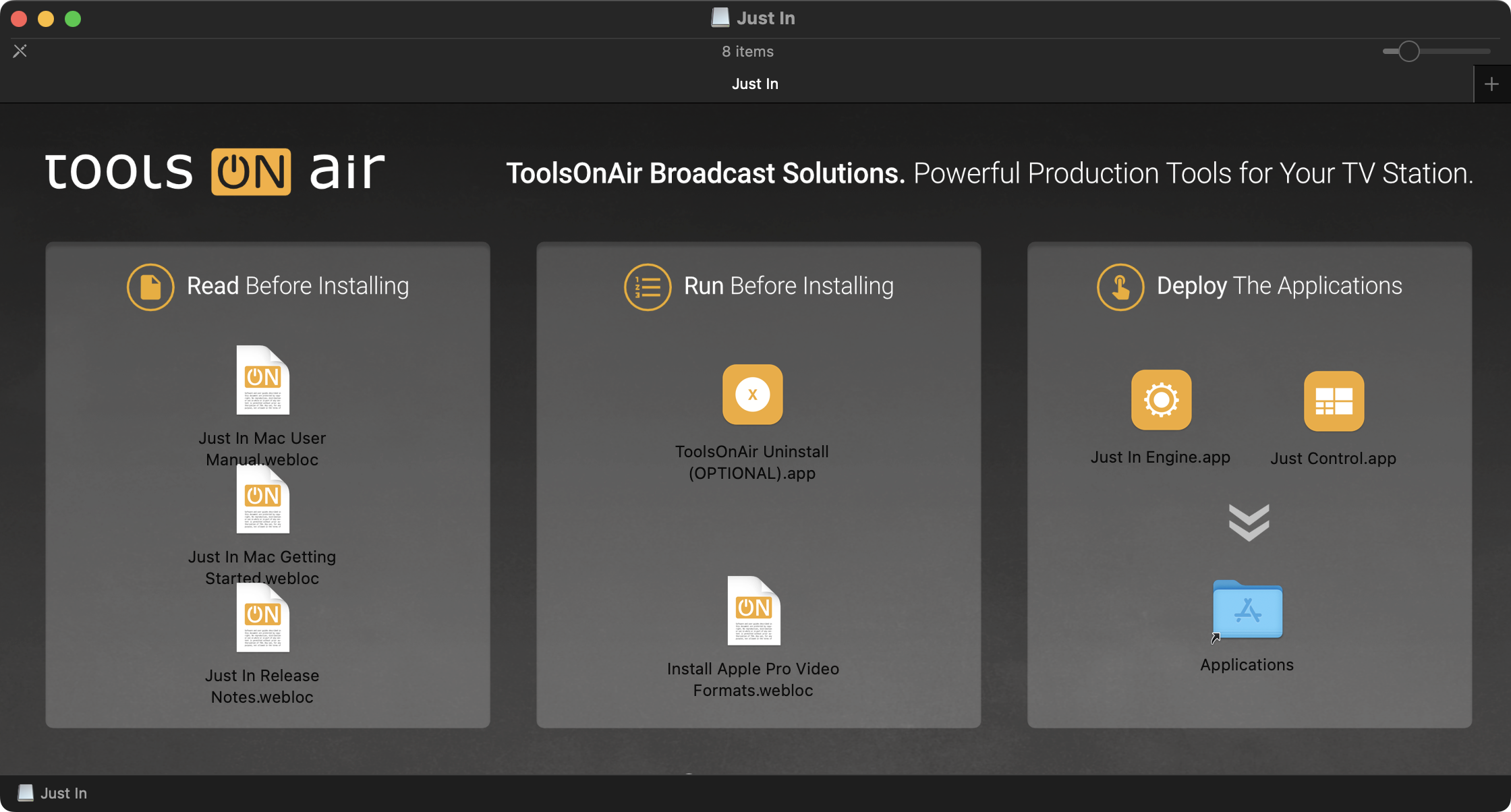Image resolution: width=1511 pixels, height=812 pixels.
Task: Click the Just In Mac User Manual.webloc label
Action: pos(262,448)
